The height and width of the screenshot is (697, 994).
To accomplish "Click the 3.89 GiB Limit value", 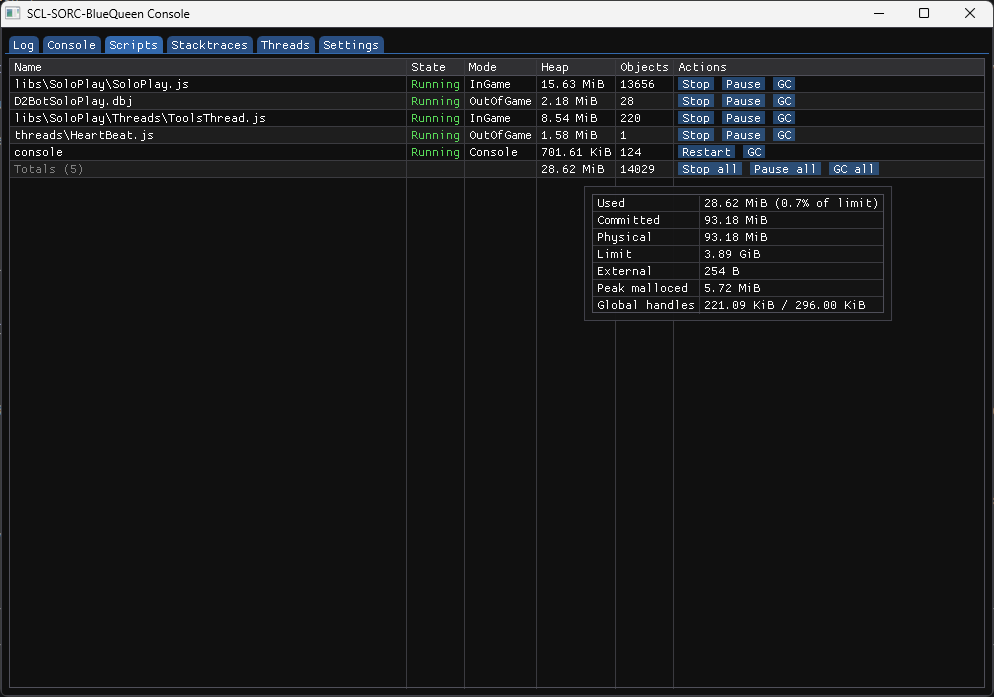I will pyautogui.click(x=732, y=254).
